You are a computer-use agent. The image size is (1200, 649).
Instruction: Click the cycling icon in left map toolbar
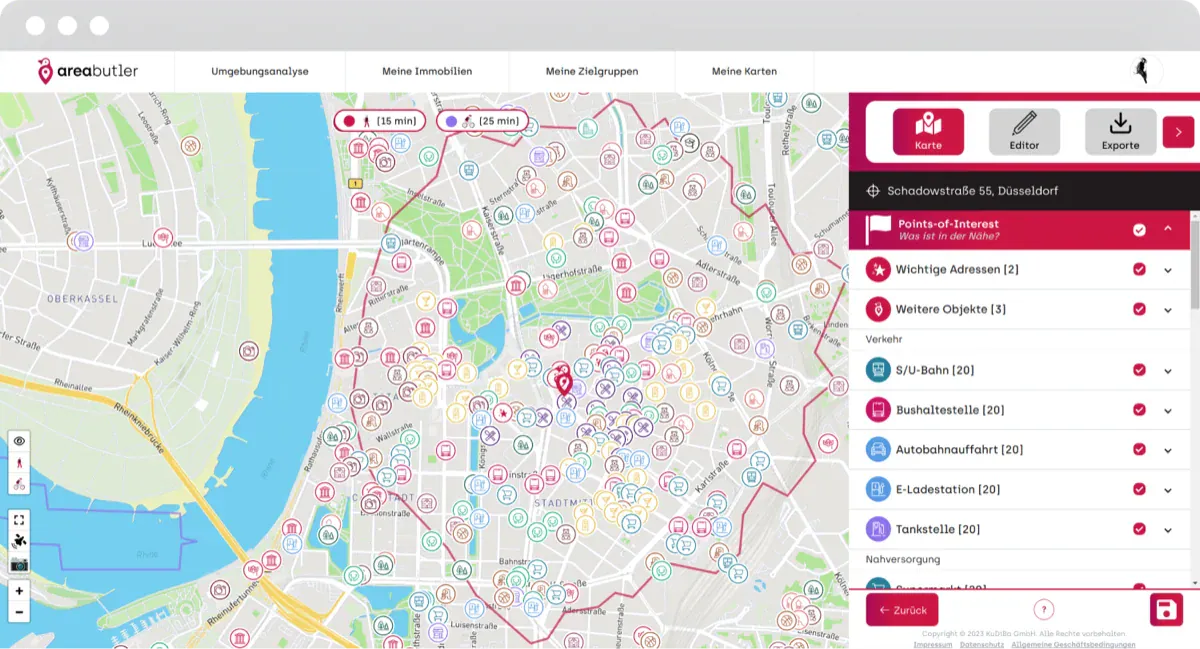19,485
